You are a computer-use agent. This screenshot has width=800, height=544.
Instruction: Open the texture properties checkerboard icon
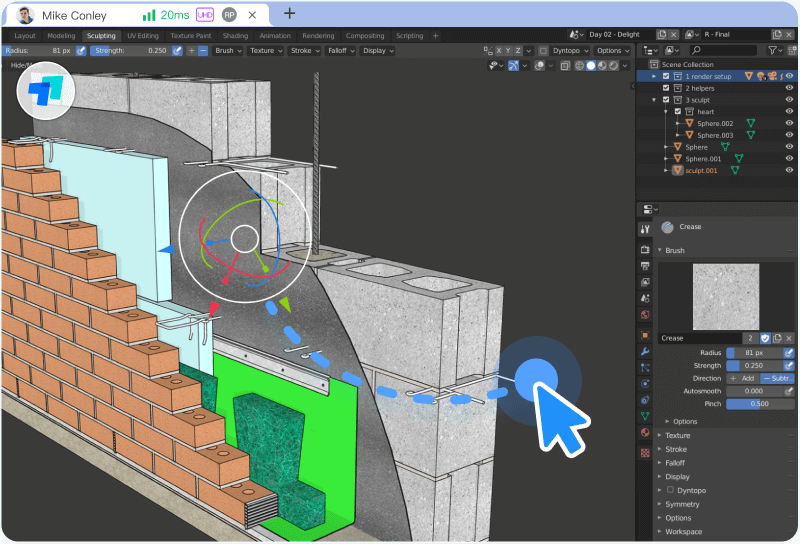click(645, 452)
